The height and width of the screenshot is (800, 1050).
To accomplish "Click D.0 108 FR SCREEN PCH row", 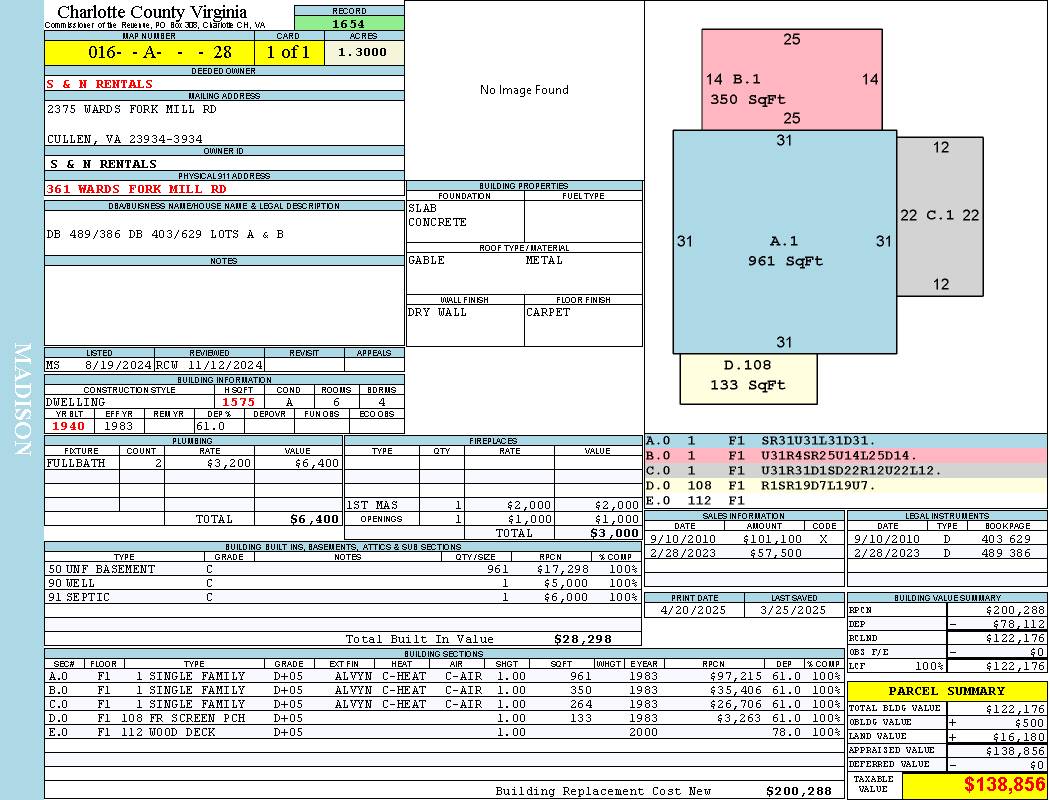I will click(444, 718).
